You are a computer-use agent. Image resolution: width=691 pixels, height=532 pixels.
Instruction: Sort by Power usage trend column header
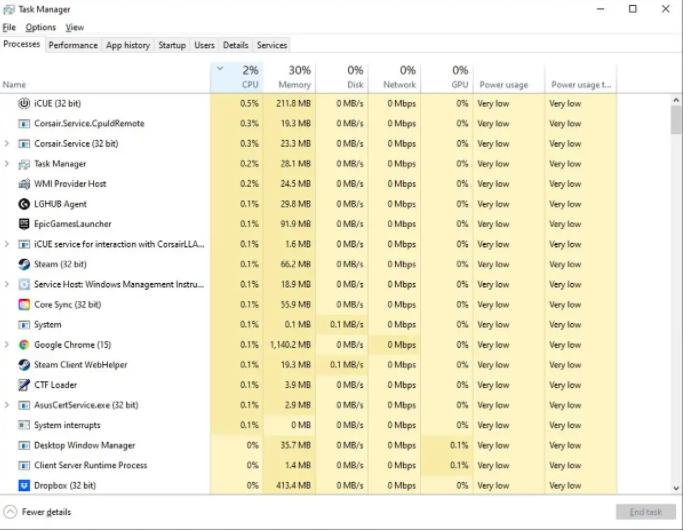coord(581,77)
